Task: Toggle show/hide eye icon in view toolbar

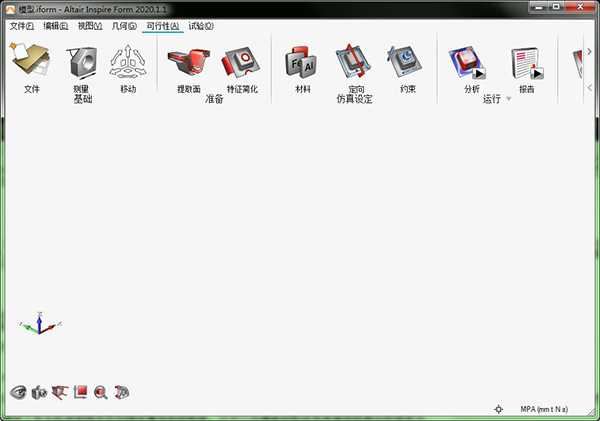Action: (18, 393)
